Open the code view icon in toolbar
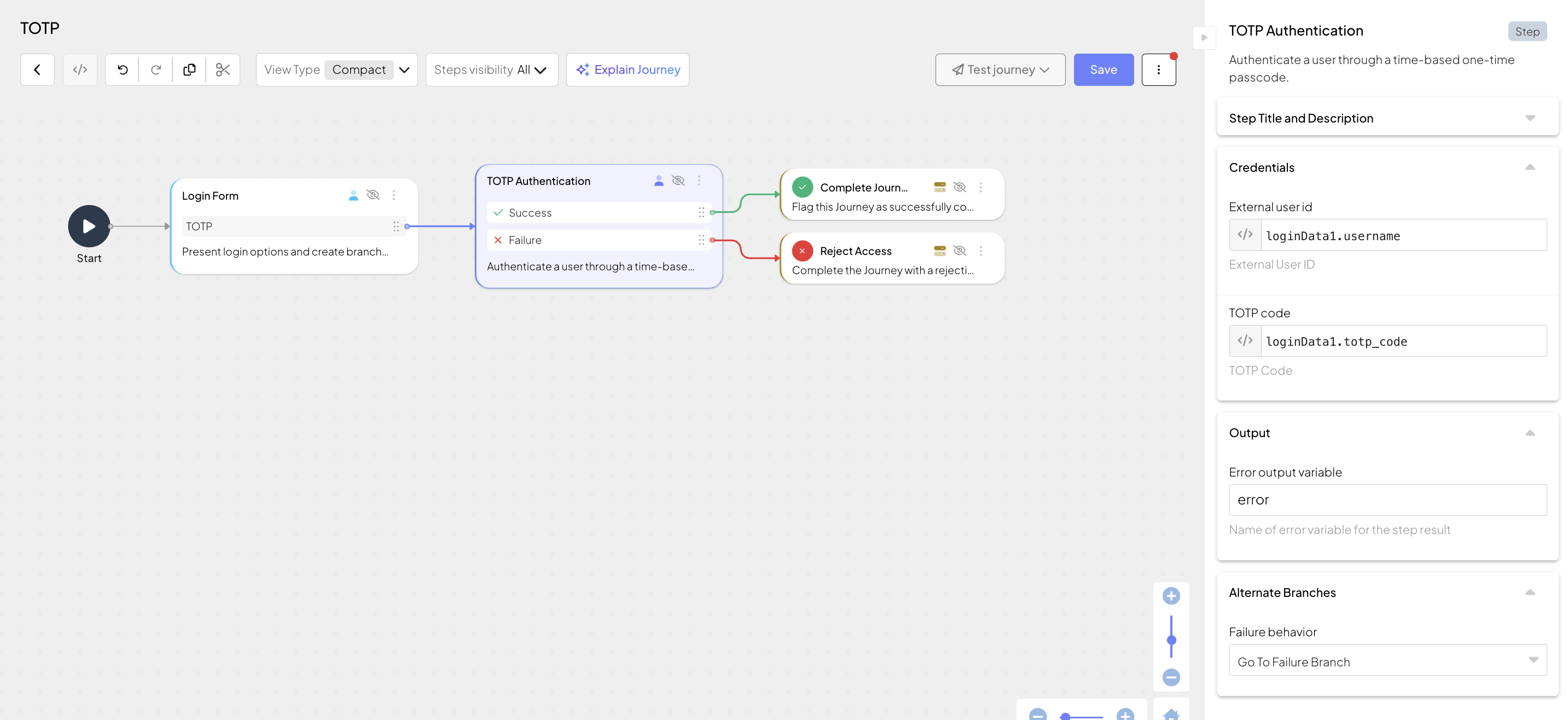Image resolution: width=1568 pixels, height=720 pixels. (80, 69)
